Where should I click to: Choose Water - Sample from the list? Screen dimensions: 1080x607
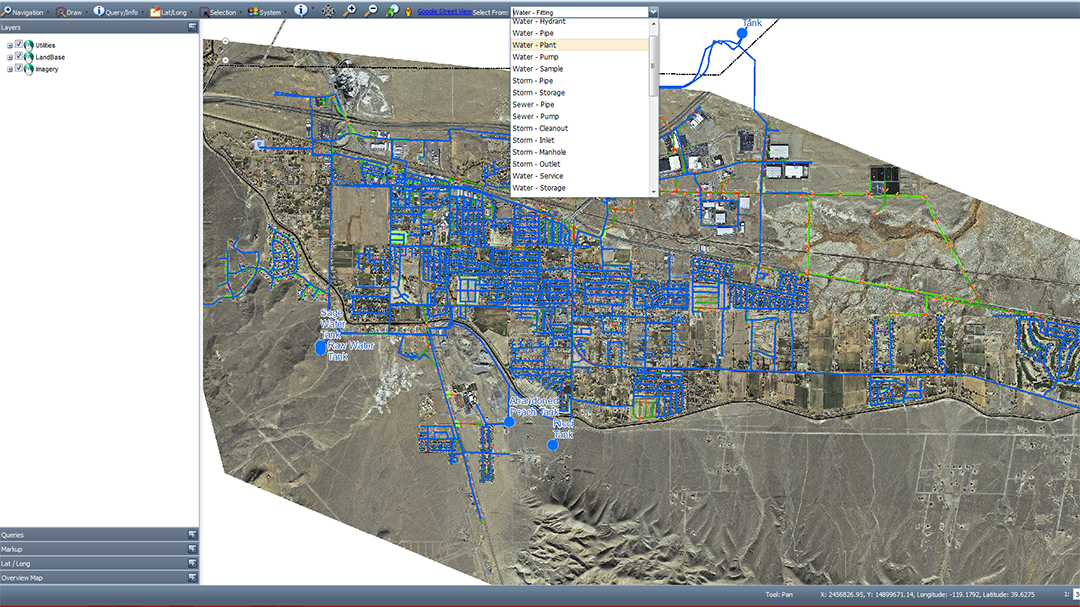click(x=579, y=69)
